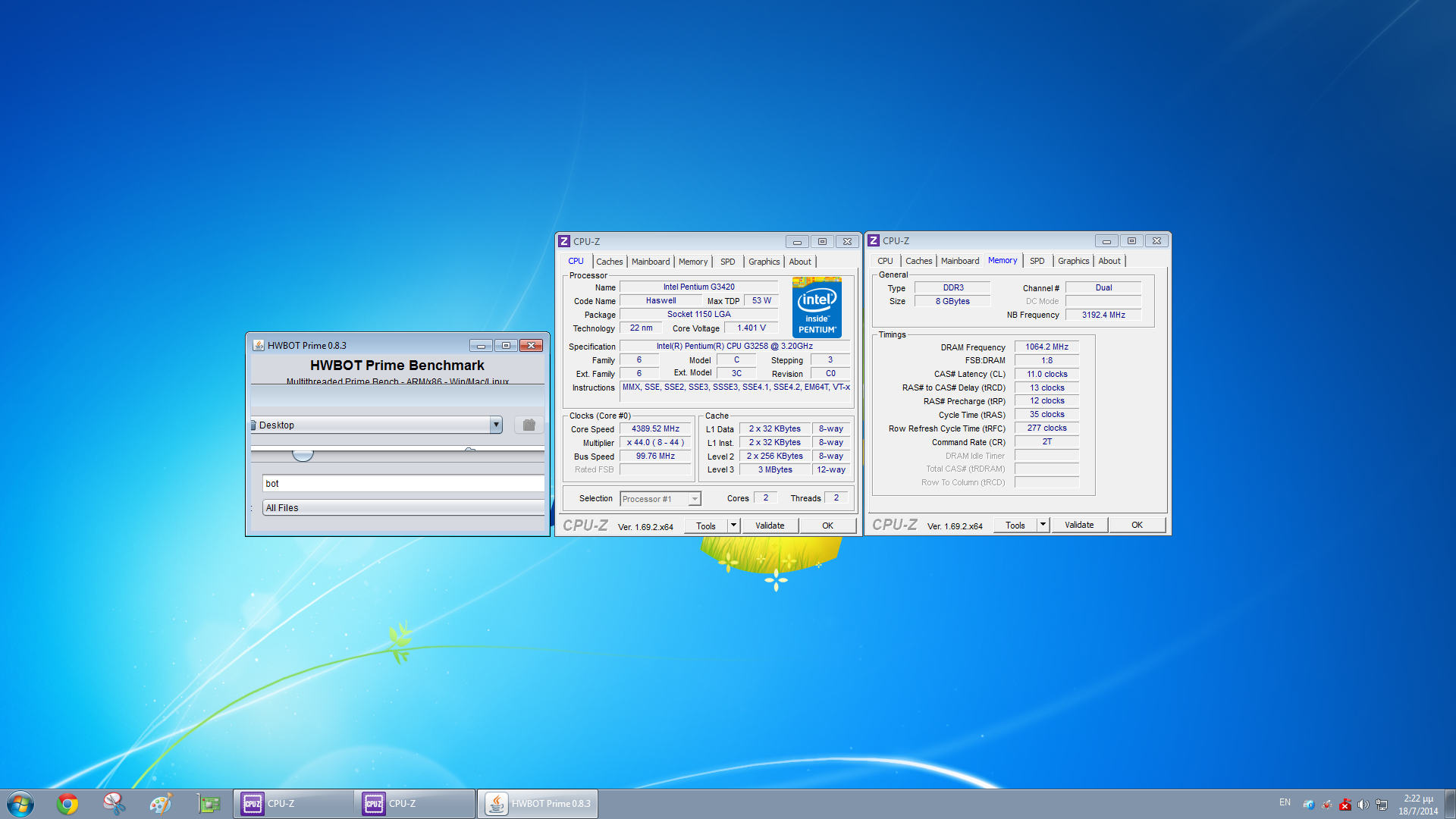Screen dimensions: 1456x819
Task: Click the Z icon in right CPU-Z title bar
Action: click(874, 240)
